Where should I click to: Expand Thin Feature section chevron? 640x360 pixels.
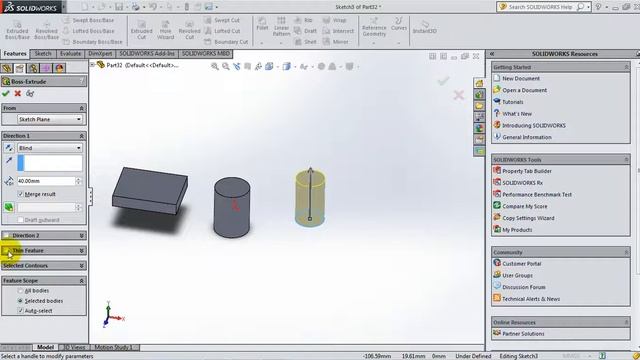point(81,251)
